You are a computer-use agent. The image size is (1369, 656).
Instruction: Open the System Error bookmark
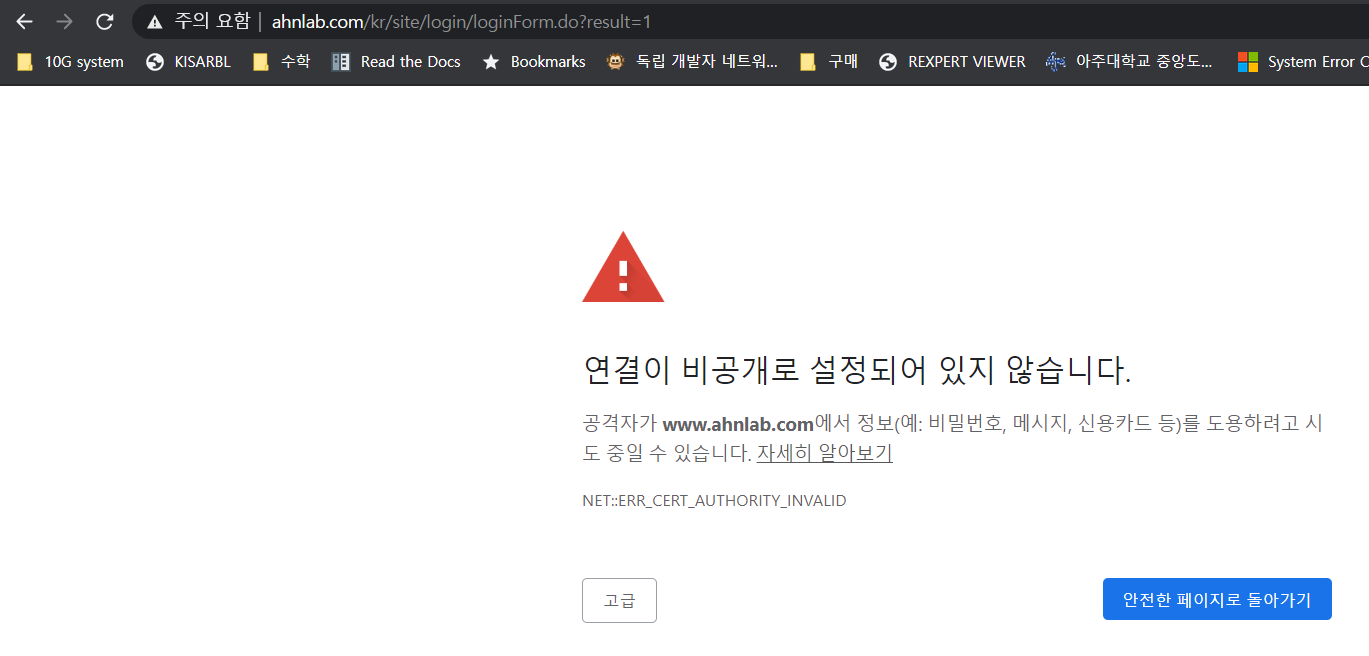(1302, 62)
